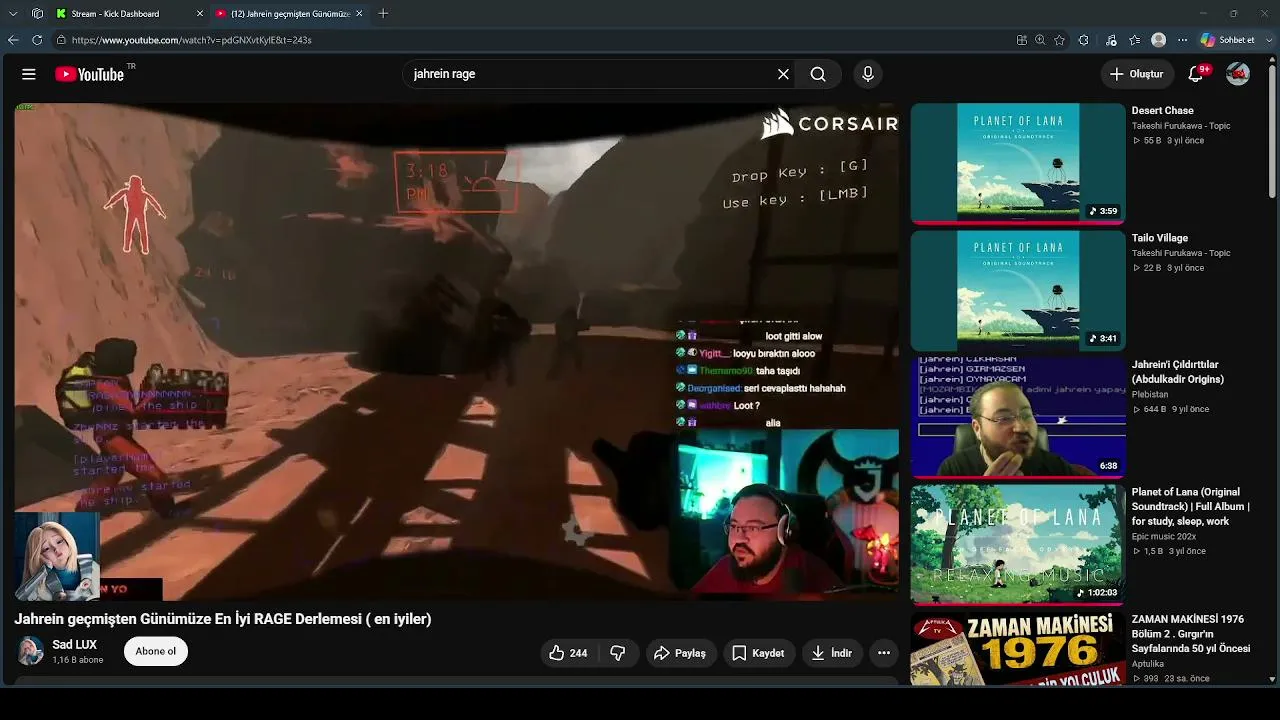1280x720 pixels.
Task: Save the video with Kaydet
Action: [759, 653]
